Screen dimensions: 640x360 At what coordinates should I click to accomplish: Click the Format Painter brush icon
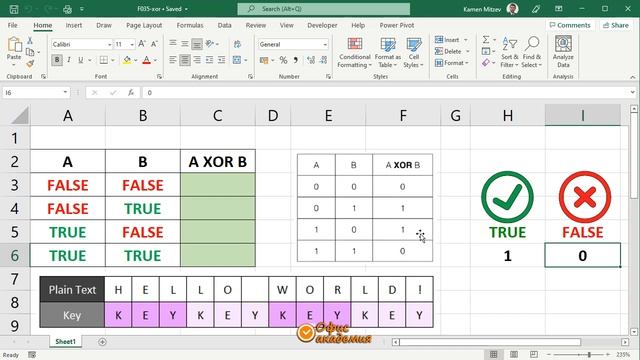[30, 63]
